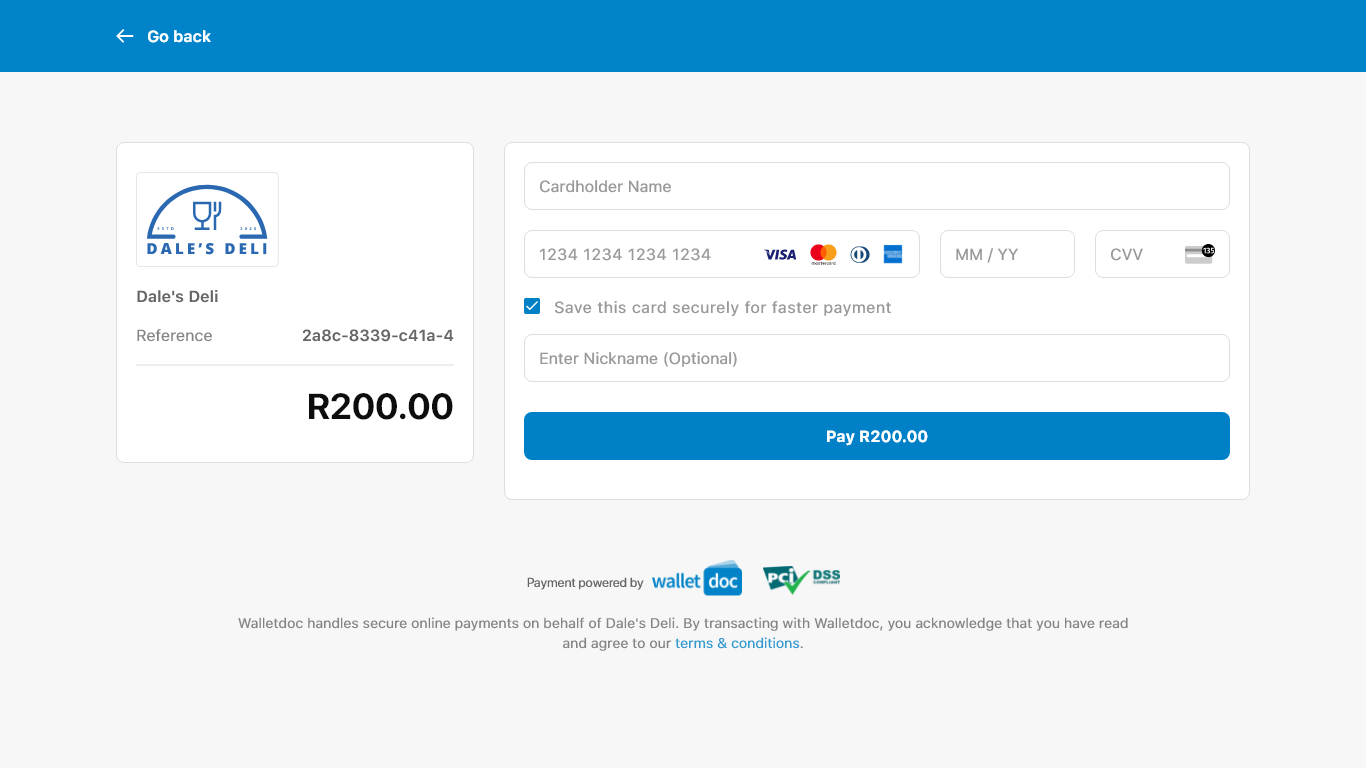Click the PCI DSS compliance badge
Viewport: 1366px width, 768px height.
tap(801, 579)
